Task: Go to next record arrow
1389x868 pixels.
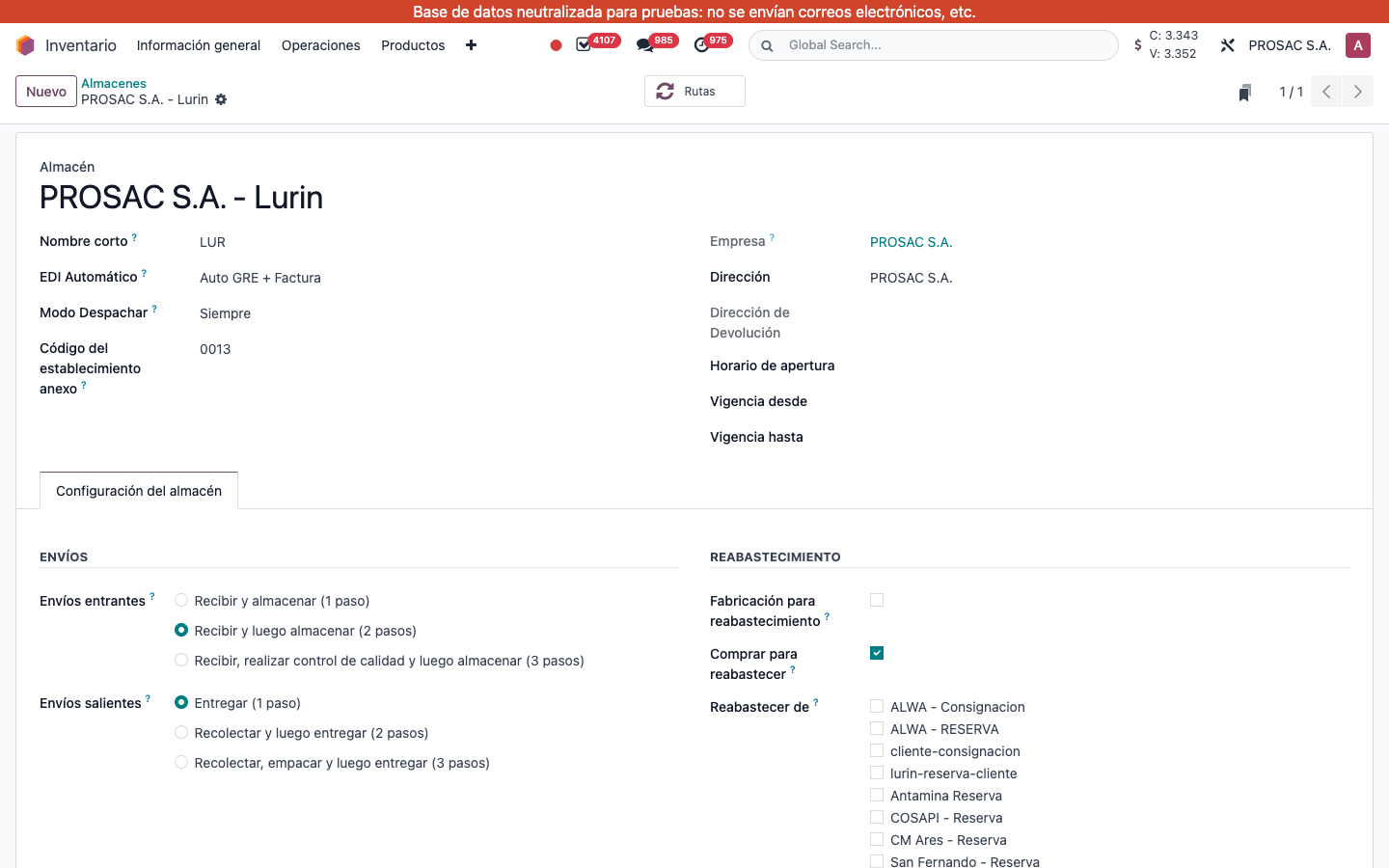Action: pos(1357,92)
